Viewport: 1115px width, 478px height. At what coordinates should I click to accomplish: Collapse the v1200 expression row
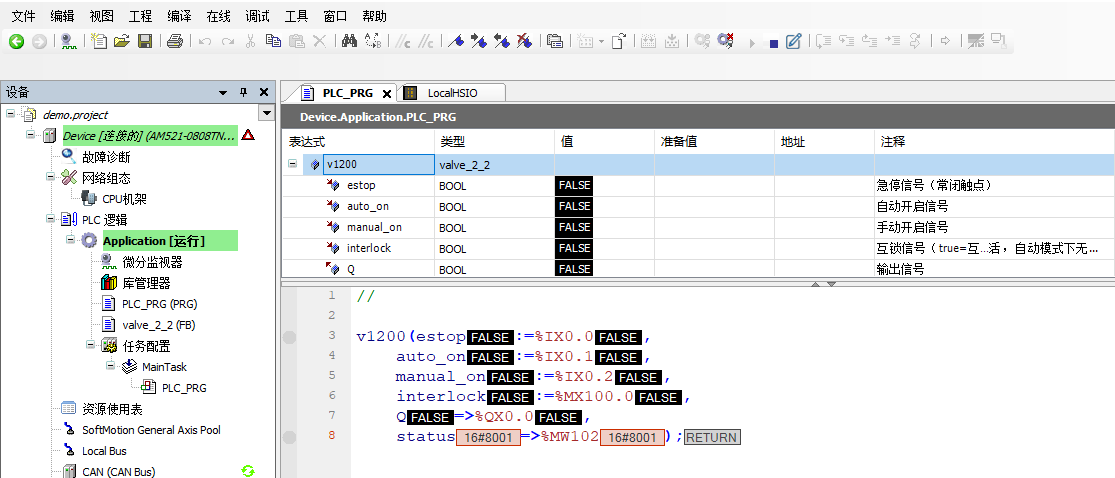coord(293,164)
